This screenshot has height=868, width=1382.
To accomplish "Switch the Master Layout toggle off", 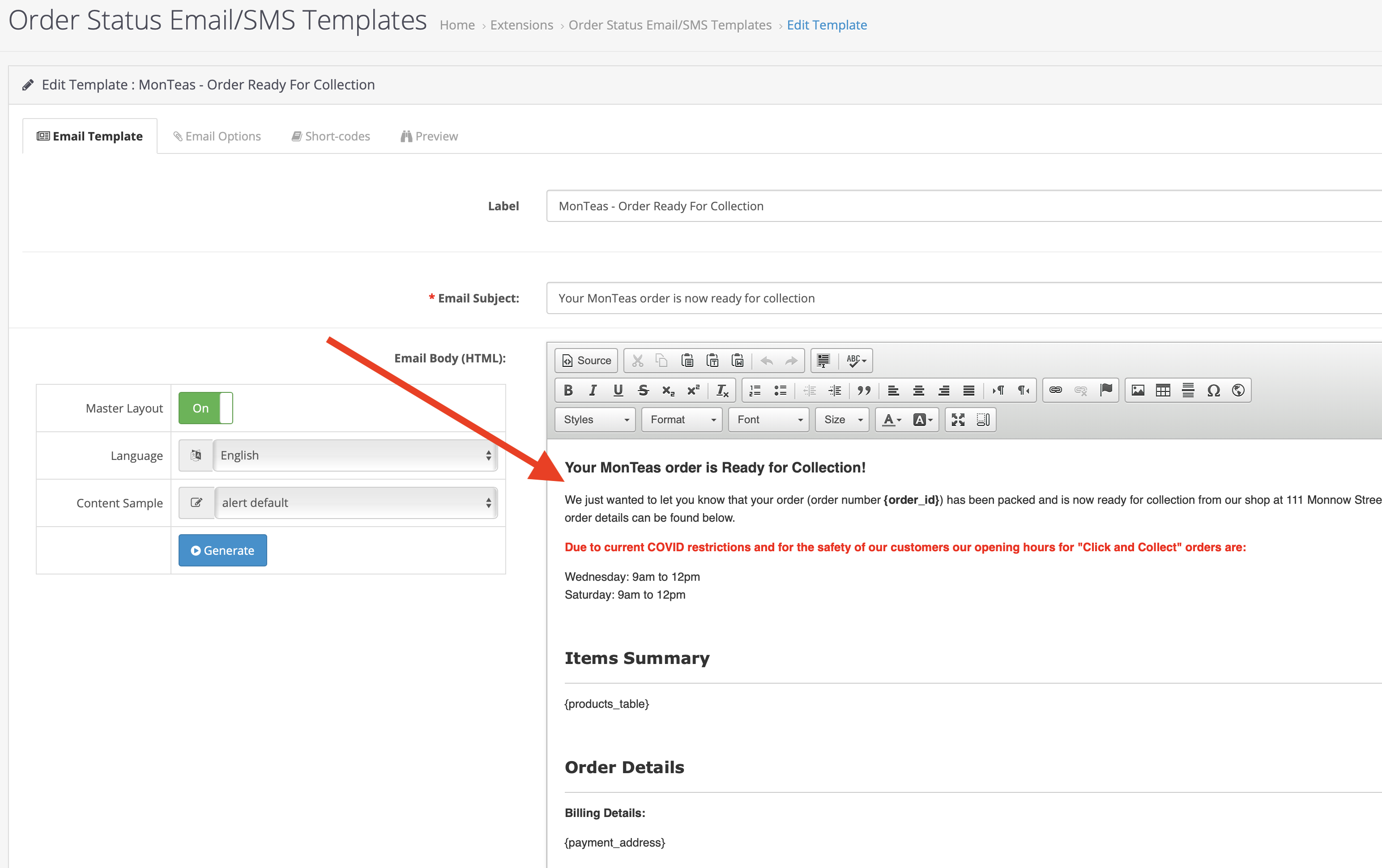I will tap(205, 408).
